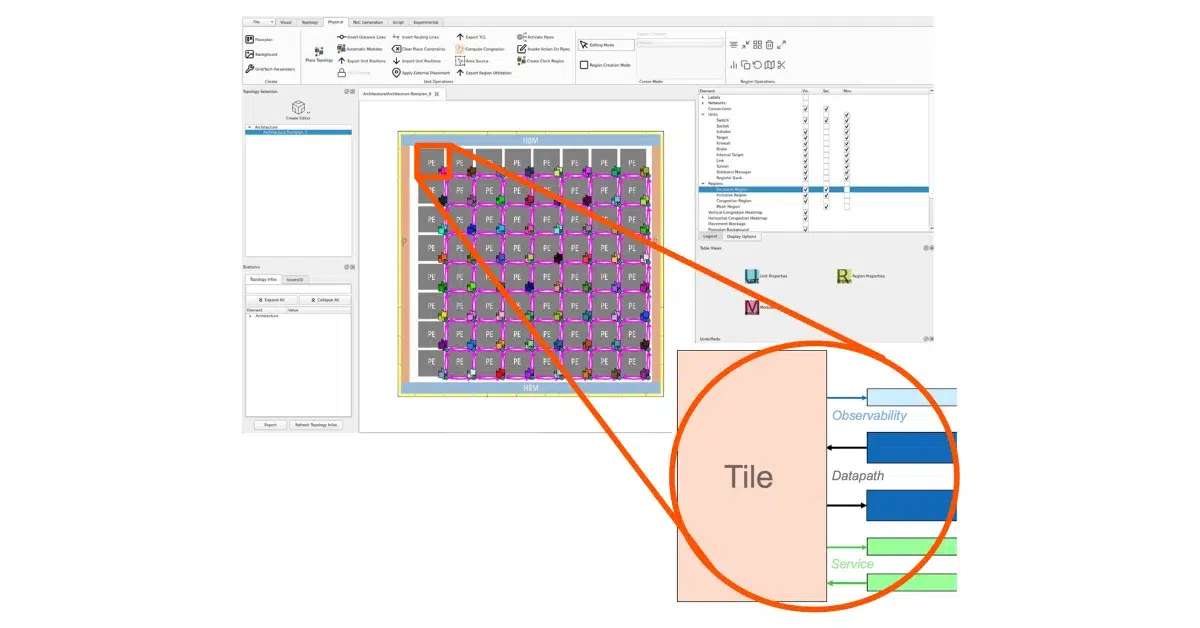
Task: Click the region bar-chart icon
Action: [733, 65]
